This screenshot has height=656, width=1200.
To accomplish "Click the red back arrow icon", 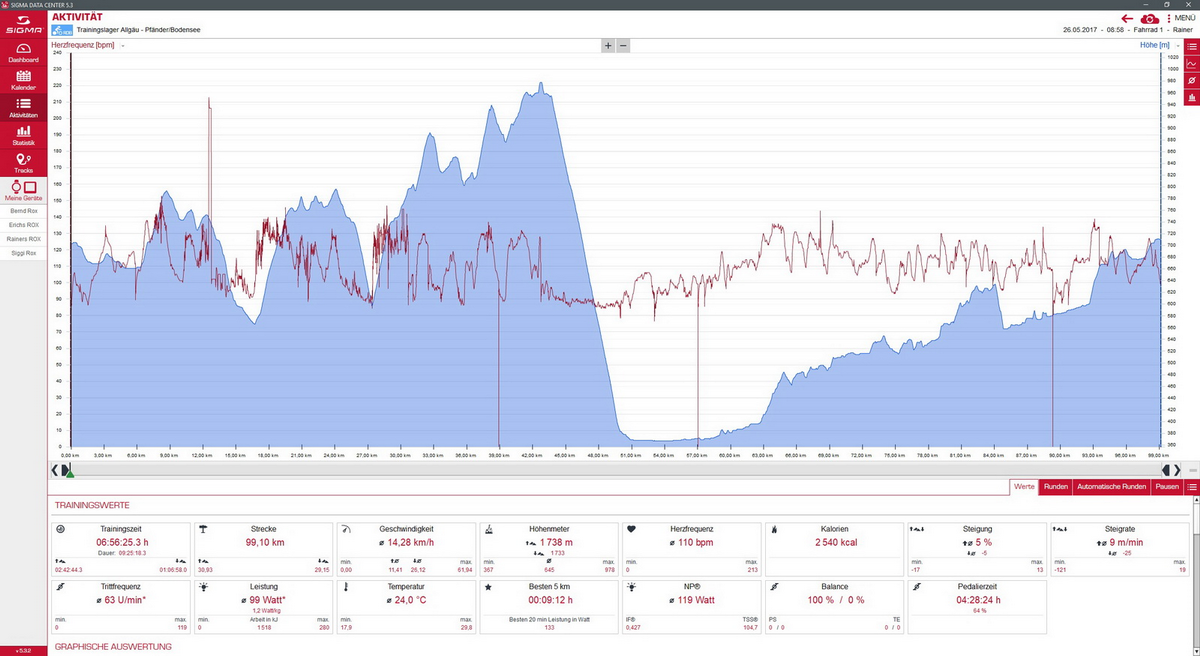I will [1127, 18].
